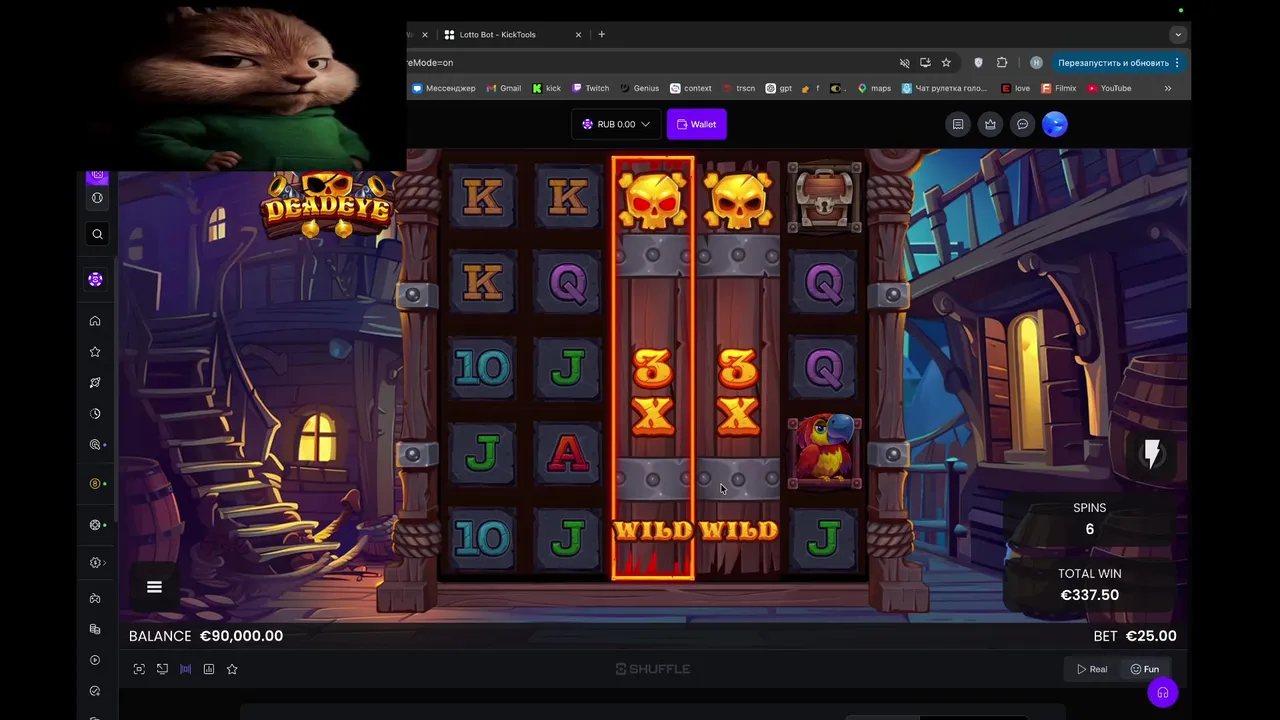Click the install app icon in the address bar

coord(925,62)
